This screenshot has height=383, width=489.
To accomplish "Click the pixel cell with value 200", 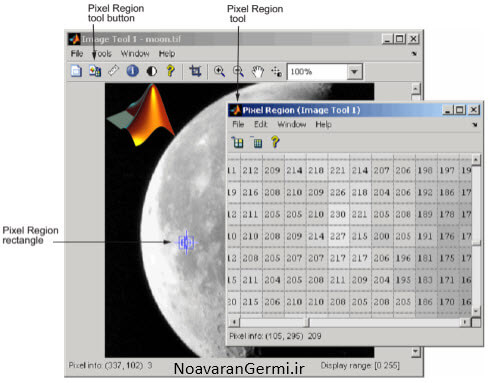I will (382, 236).
